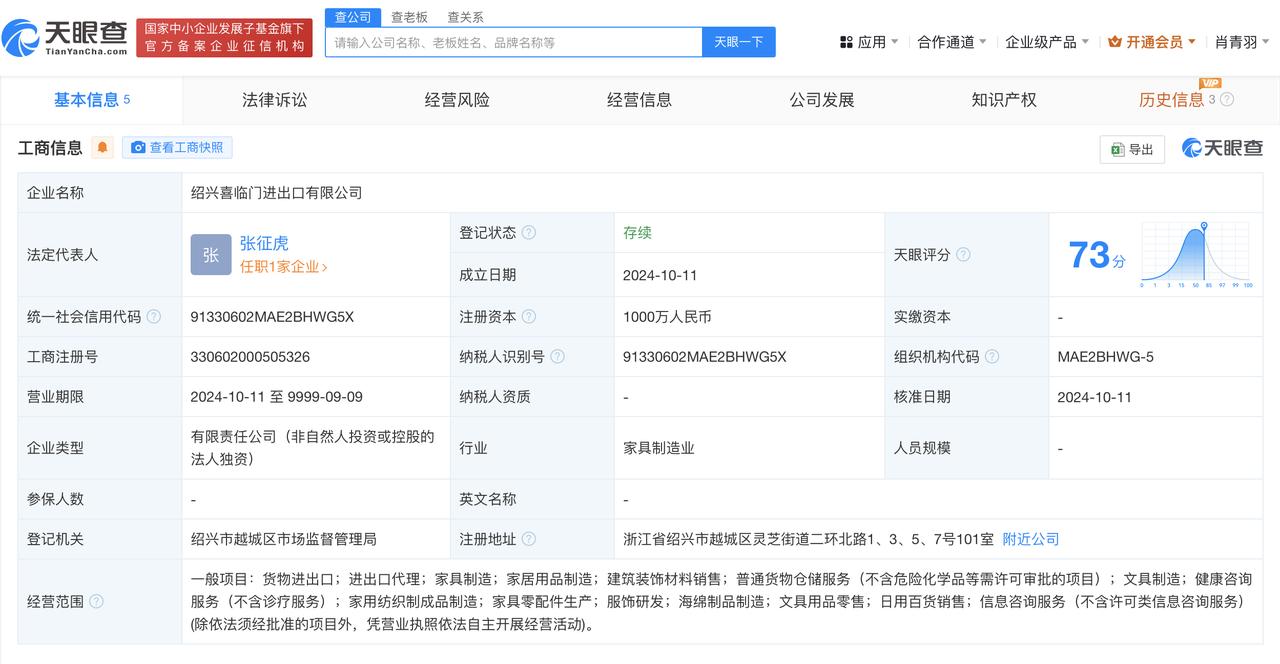This screenshot has width=1280, height=664.
Task: Select the 经营风险 tab
Action: (x=457, y=100)
